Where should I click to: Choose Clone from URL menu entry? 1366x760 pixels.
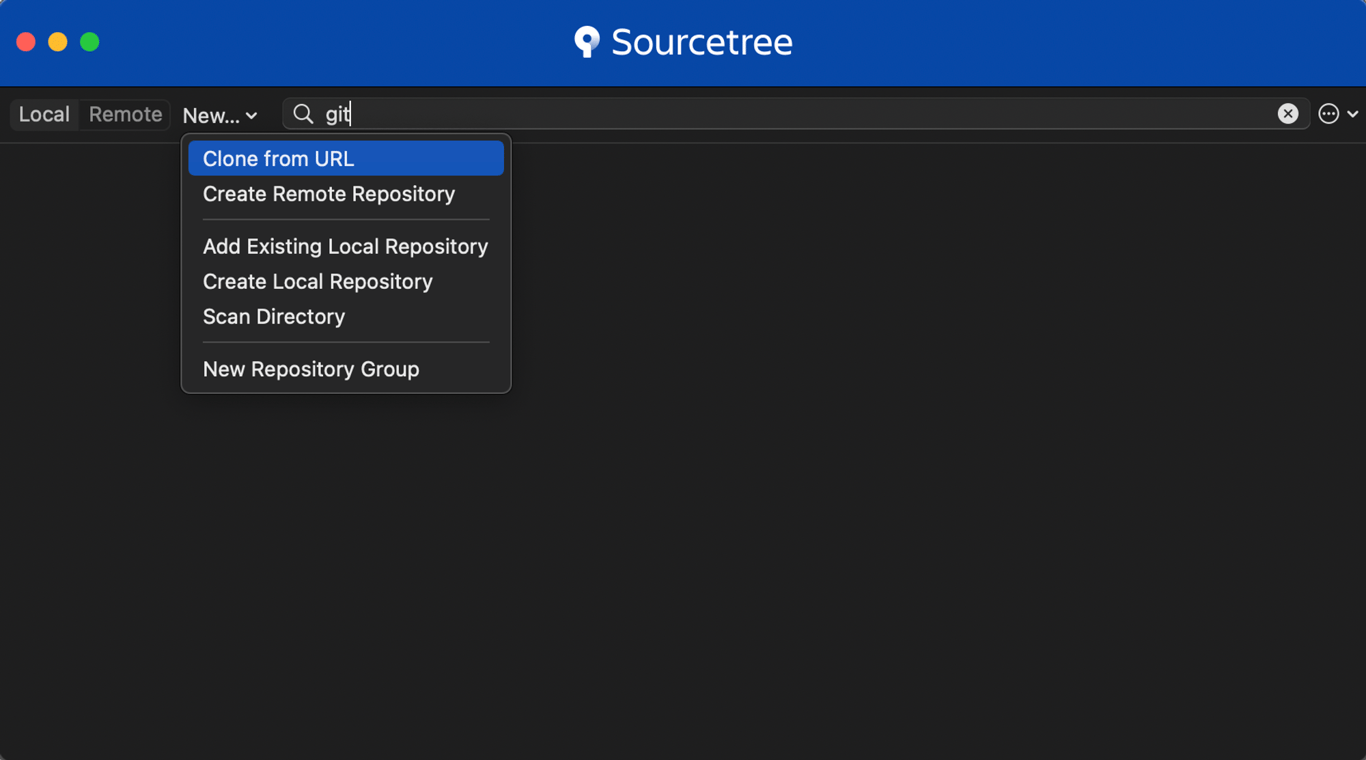point(346,158)
